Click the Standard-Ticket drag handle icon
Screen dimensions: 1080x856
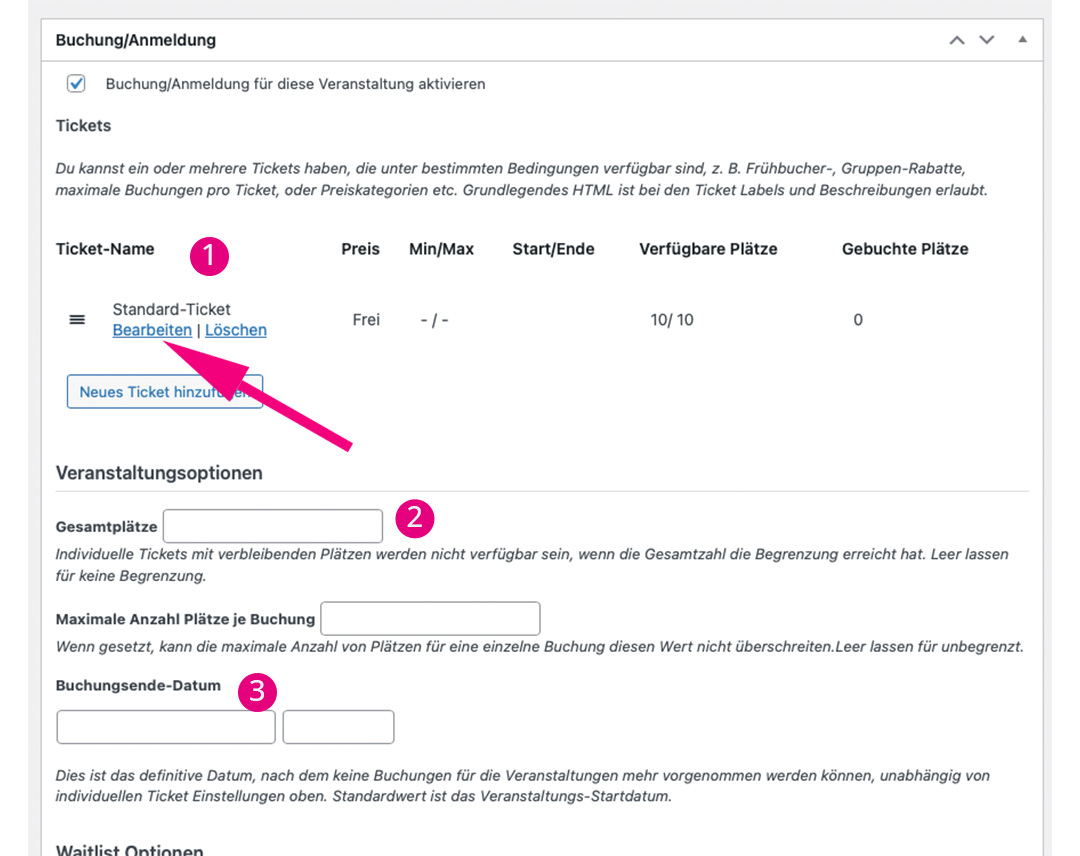tap(77, 320)
